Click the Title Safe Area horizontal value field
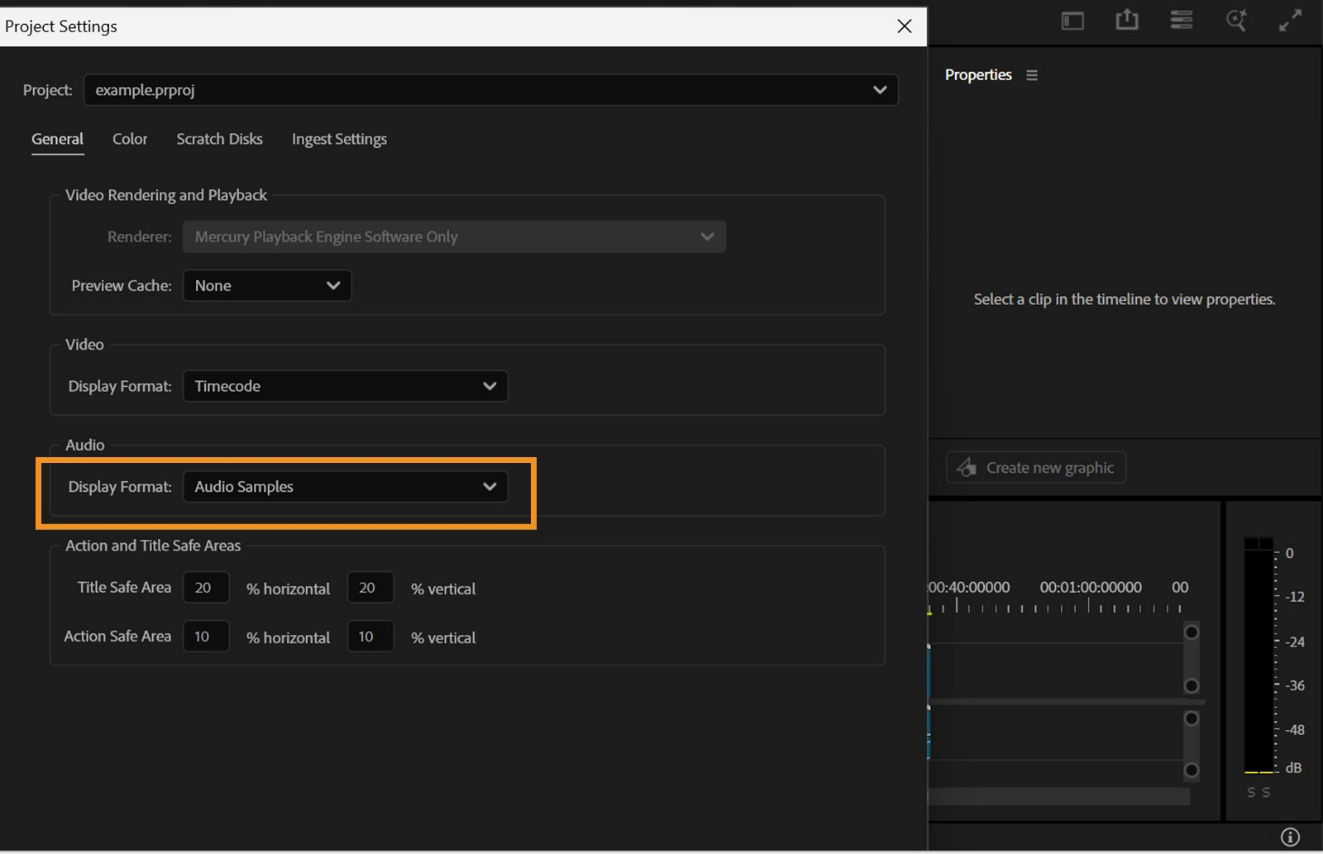Image resolution: width=1323 pixels, height=854 pixels. coord(206,587)
